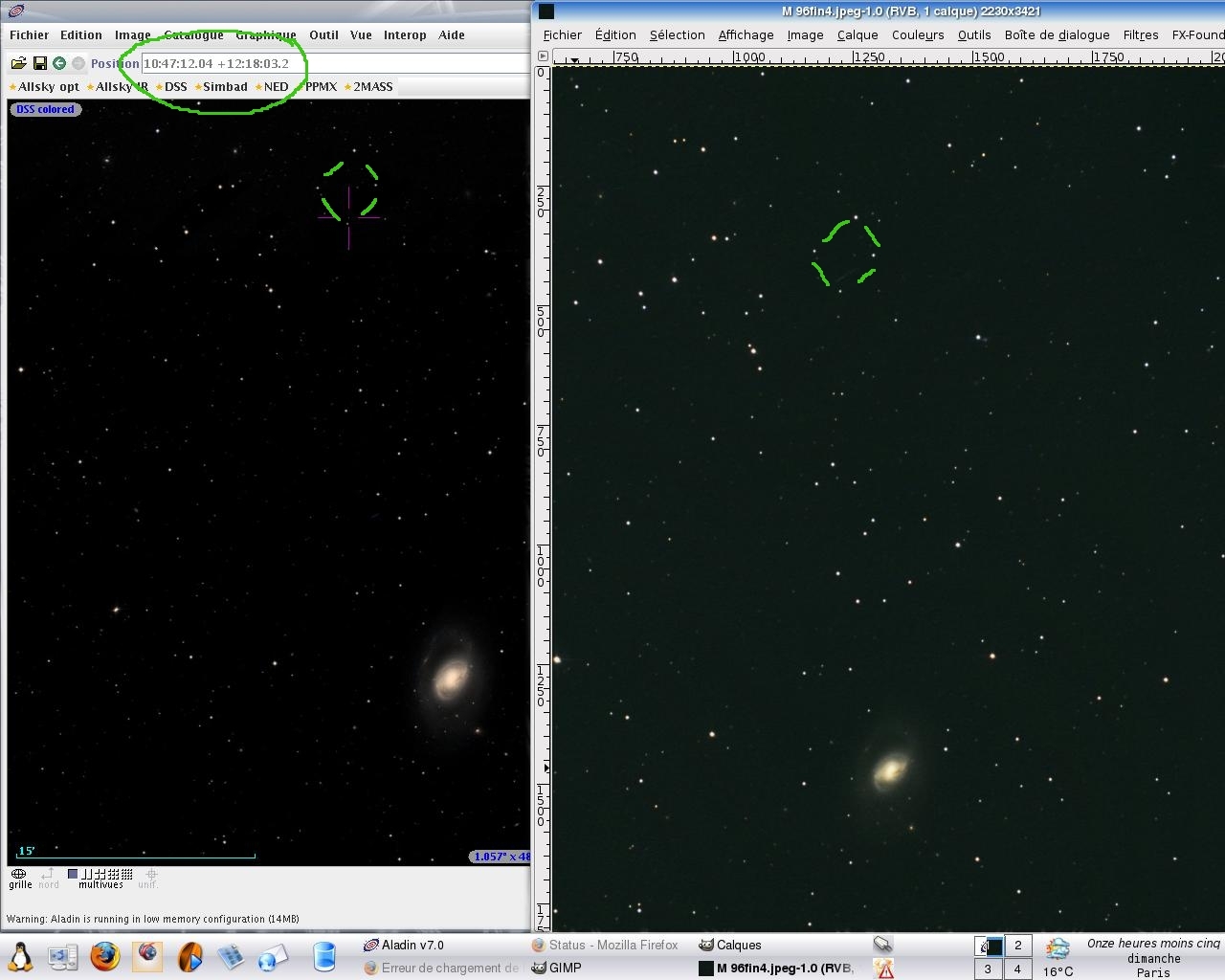Toggle the coordinate grid (grille) in Aladin

pyautogui.click(x=19, y=878)
